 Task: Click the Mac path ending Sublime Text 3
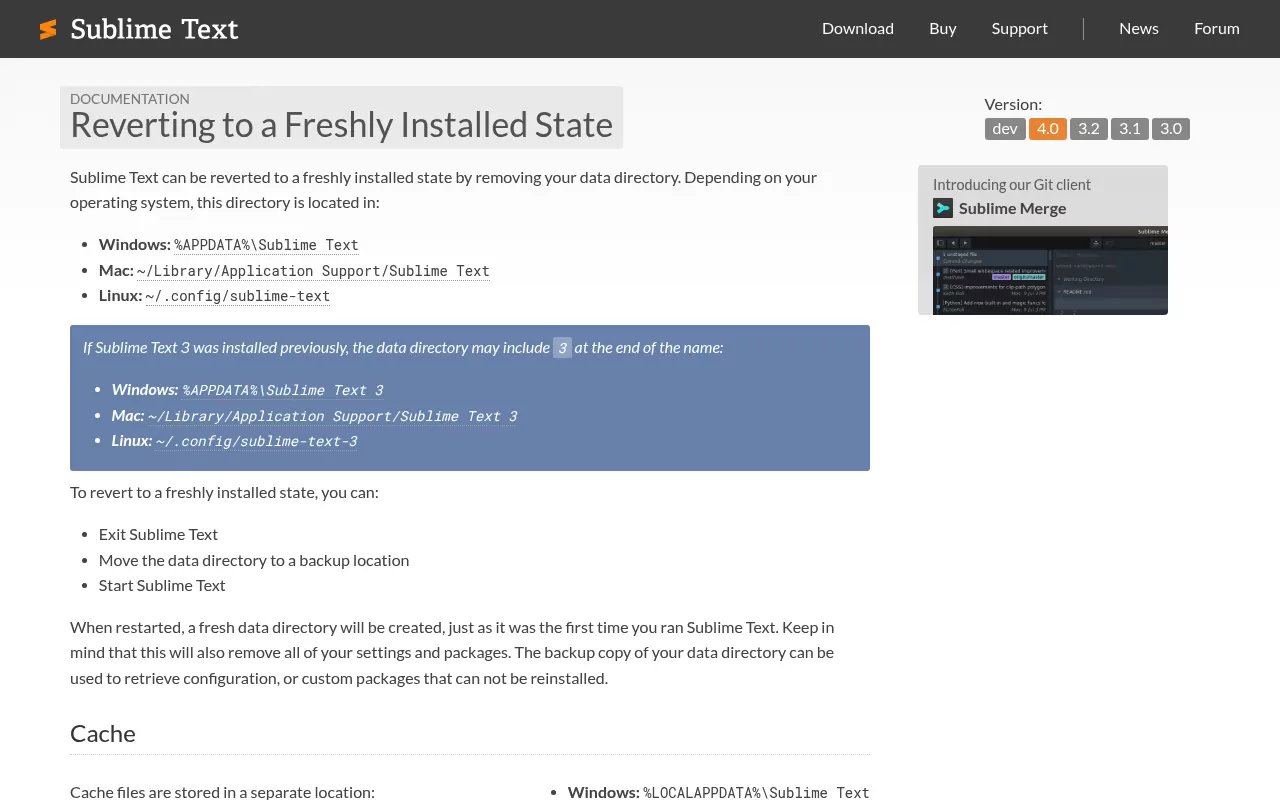333,416
